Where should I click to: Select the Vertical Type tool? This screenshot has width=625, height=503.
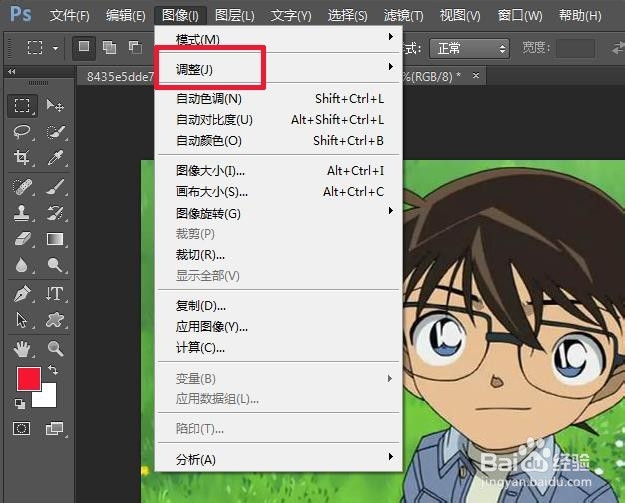coord(55,294)
